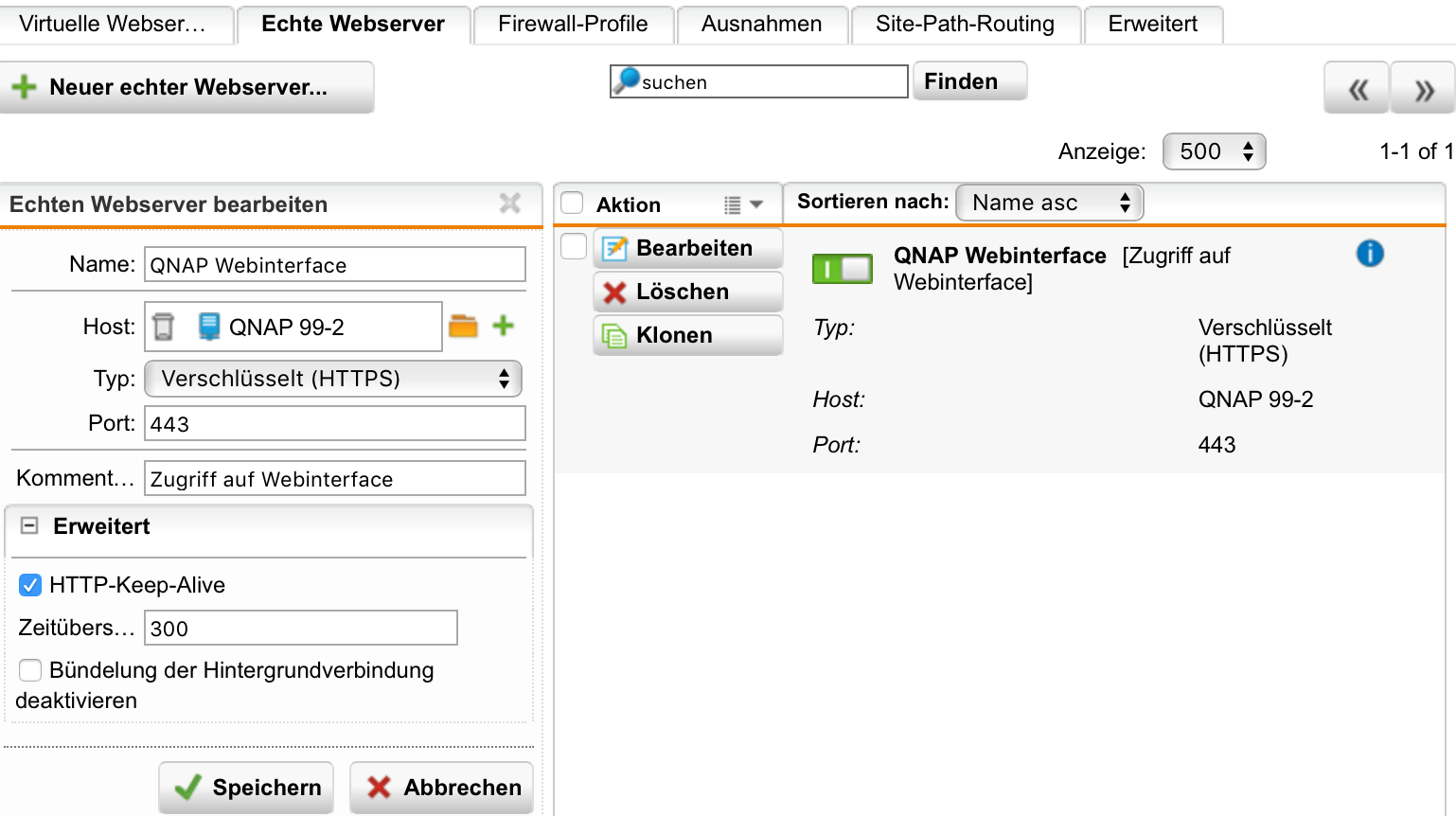
Task: Open the folder icon next to Host
Action: tap(463, 327)
